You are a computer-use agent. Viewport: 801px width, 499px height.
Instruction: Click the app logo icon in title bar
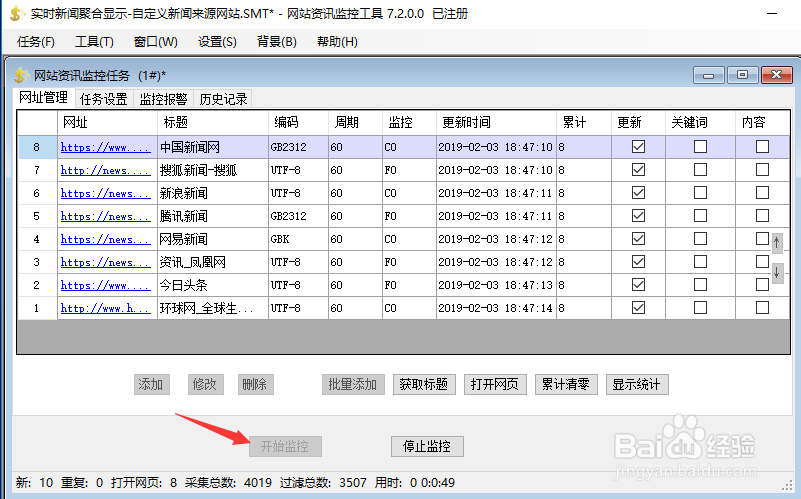(x=17, y=13)
